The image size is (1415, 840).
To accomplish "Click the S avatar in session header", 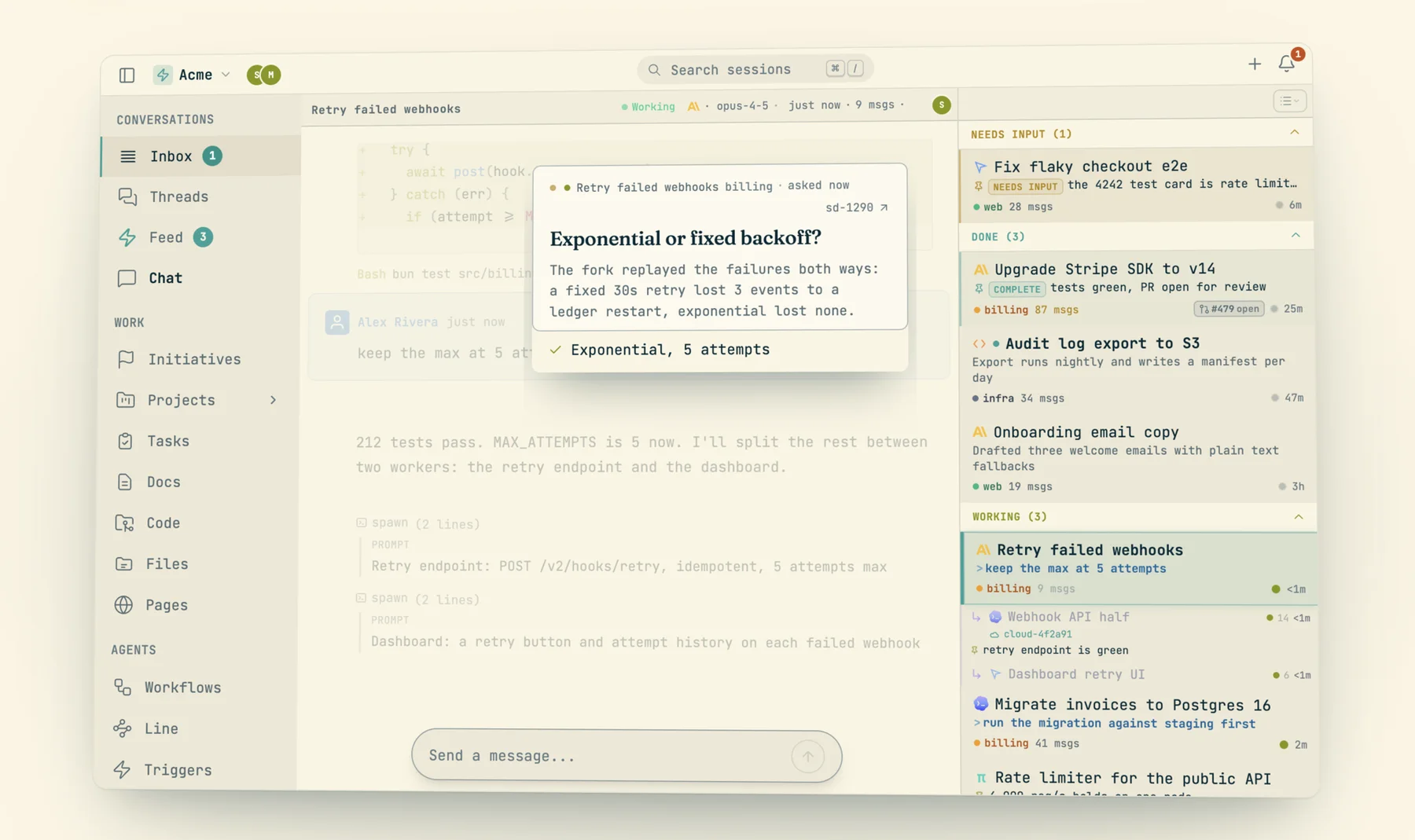I will (941, 105).
